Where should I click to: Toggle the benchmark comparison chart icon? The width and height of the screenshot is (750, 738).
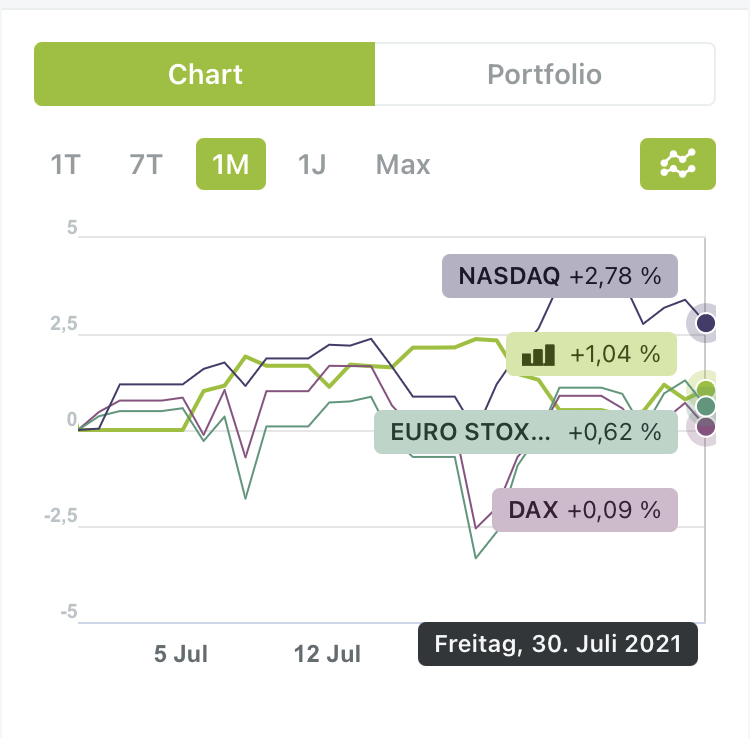[678, 163]
